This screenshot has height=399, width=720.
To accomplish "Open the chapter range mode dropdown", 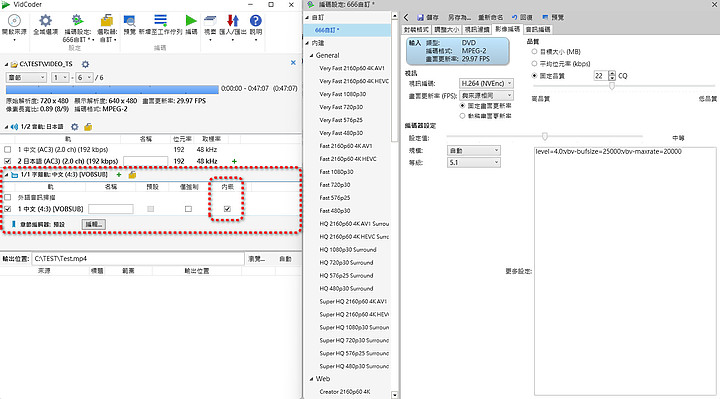I will (26, 78).
